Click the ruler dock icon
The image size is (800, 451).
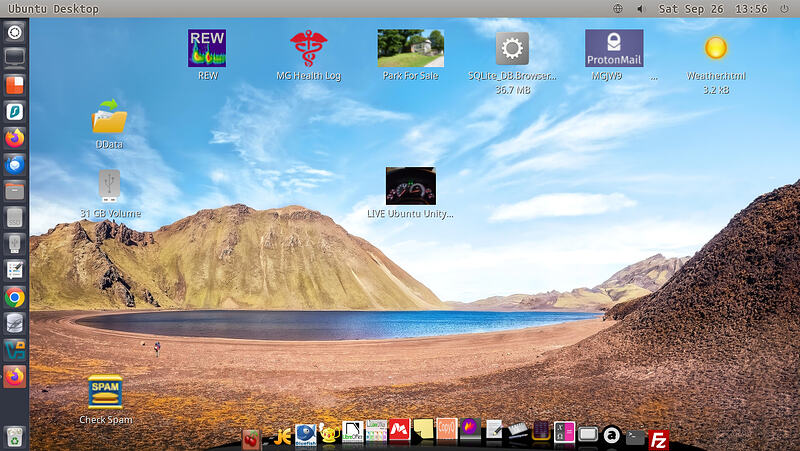click(517, 431)
